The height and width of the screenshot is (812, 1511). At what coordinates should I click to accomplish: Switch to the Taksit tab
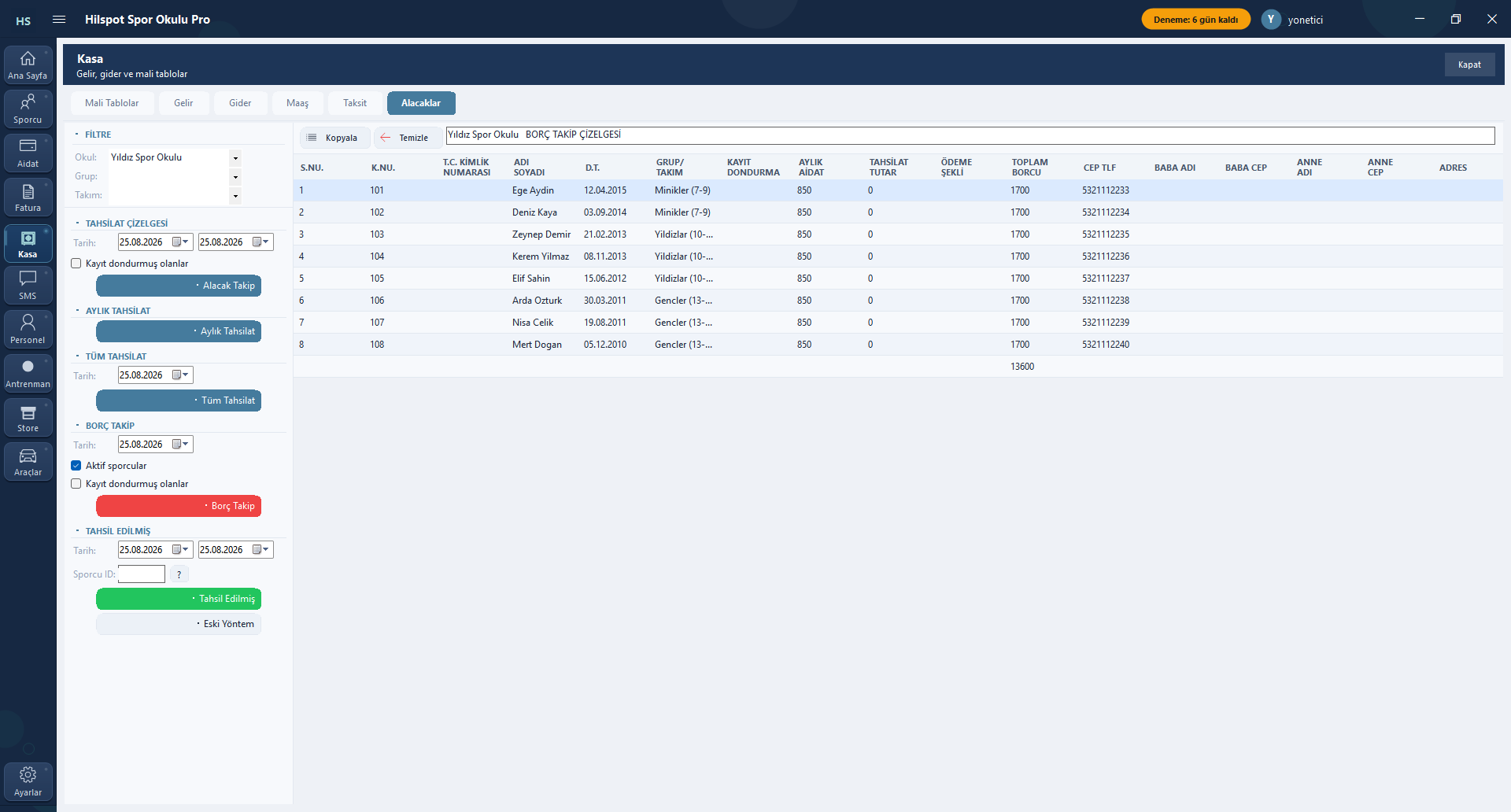(x=355, y=103)
